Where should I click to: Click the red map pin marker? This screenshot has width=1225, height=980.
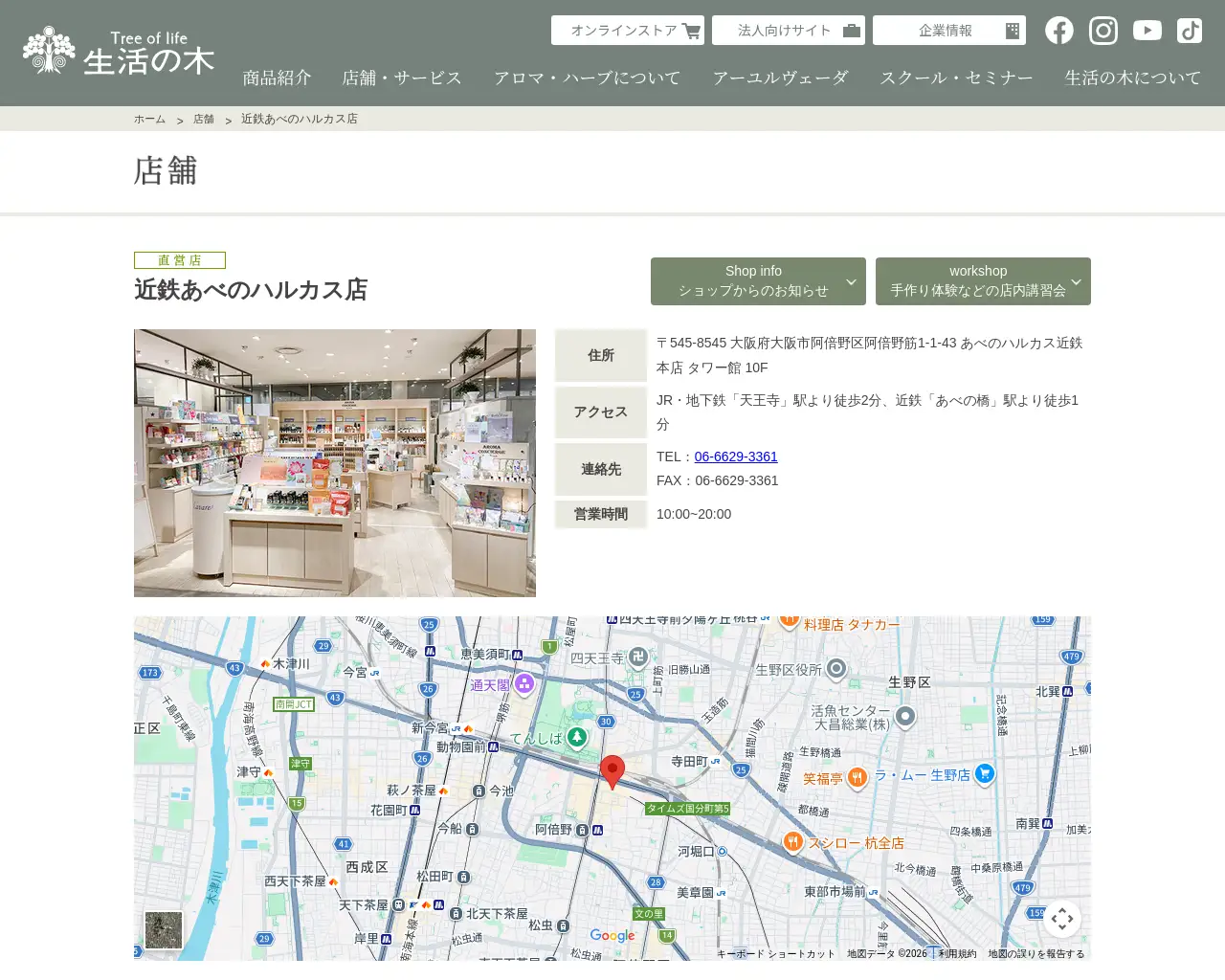[612, 770]
